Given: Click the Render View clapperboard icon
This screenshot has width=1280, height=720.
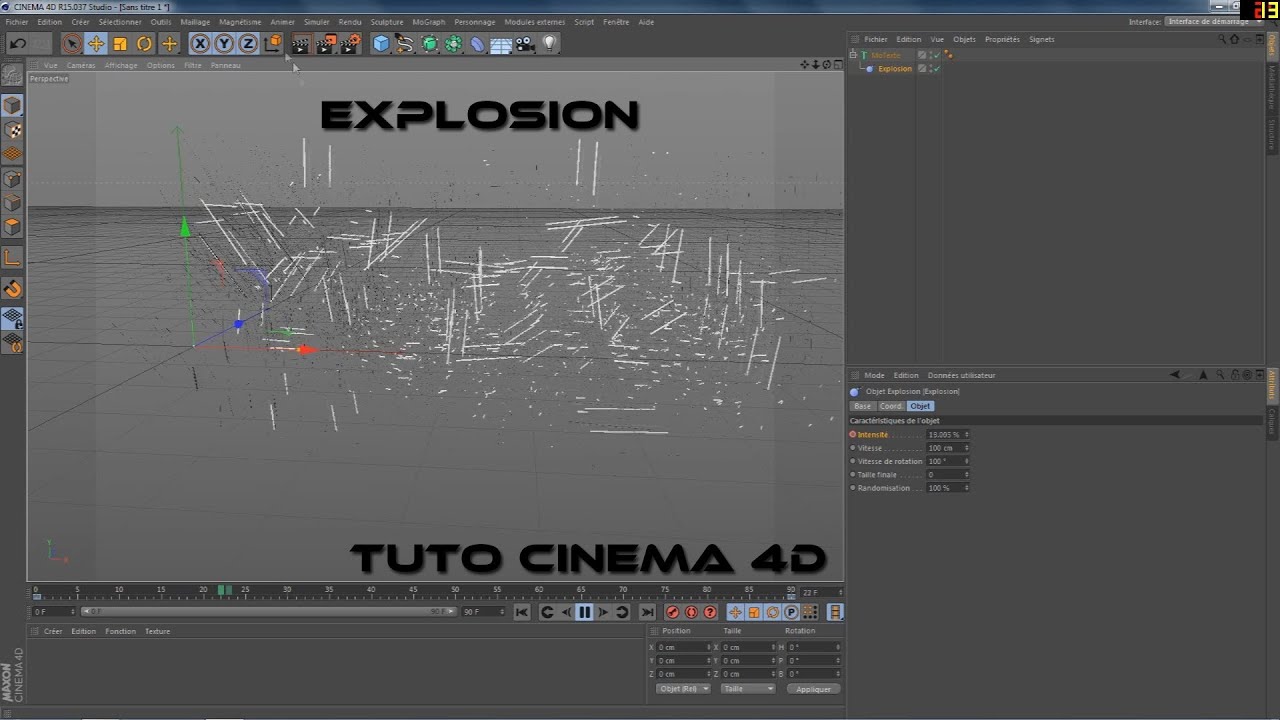Looking at the screenshot, I should pos(300,43).
